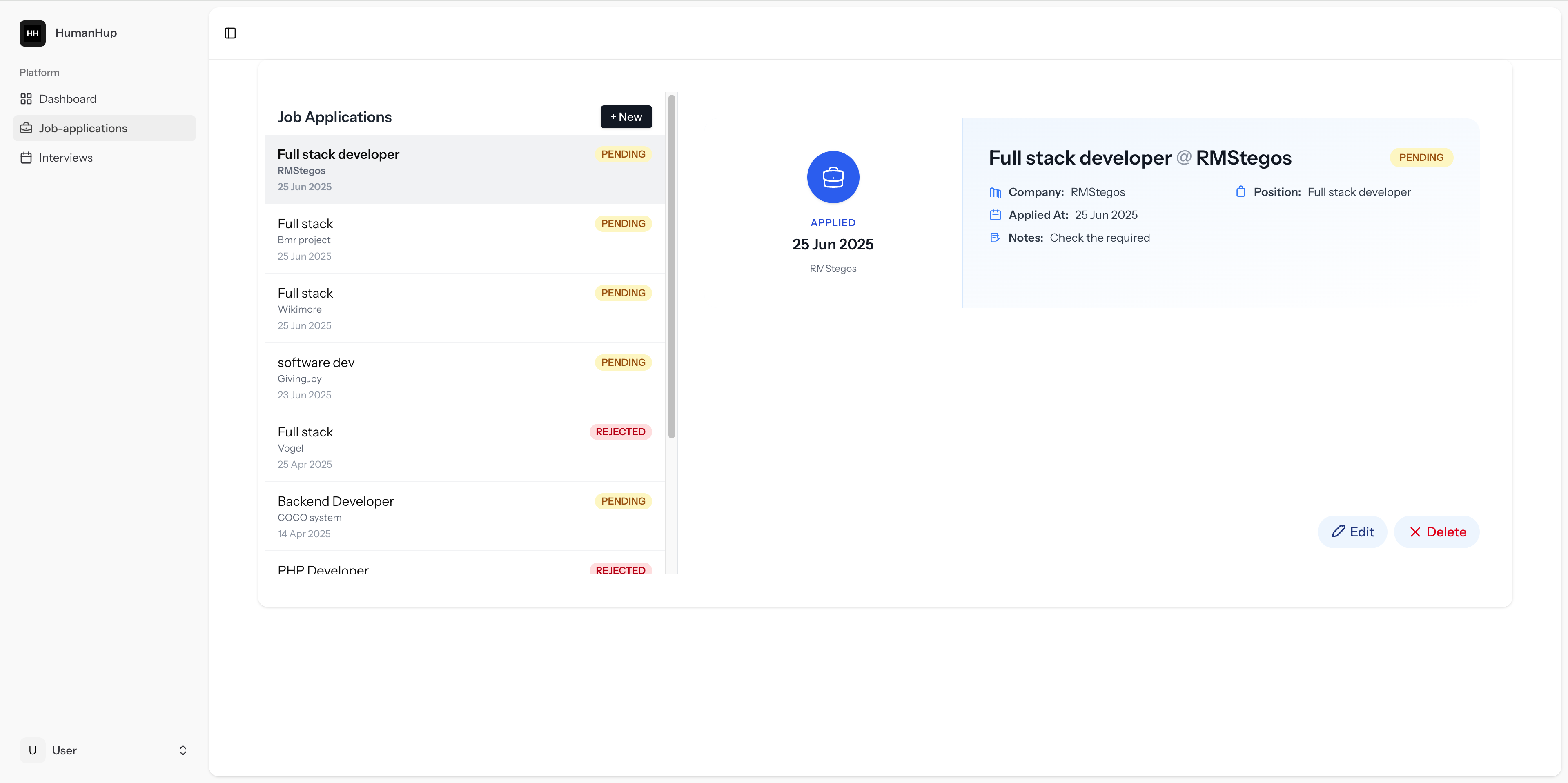The image size is (1568, 783).
Task: Click the Company value 'RMStegos'
Action: point(1098,192)
